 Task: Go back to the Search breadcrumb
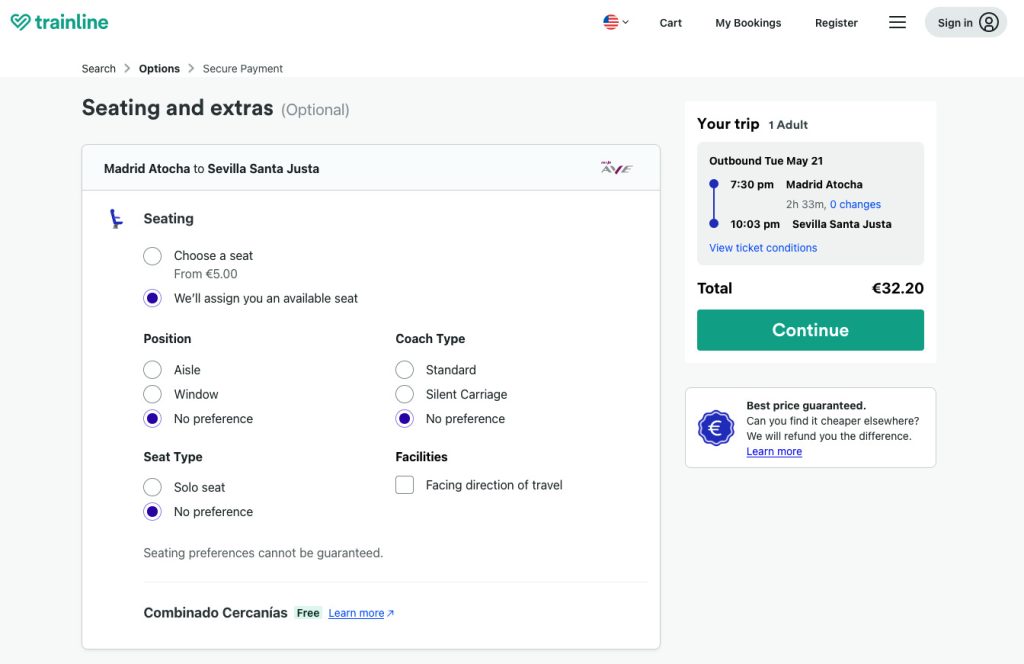pos(99,69)
